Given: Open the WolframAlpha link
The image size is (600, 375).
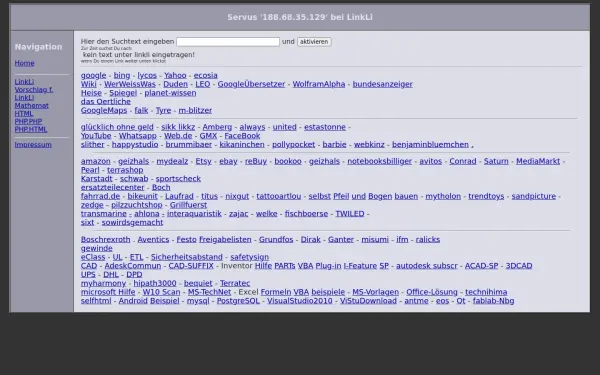Looking at the screenshot, I should [319, 84].
